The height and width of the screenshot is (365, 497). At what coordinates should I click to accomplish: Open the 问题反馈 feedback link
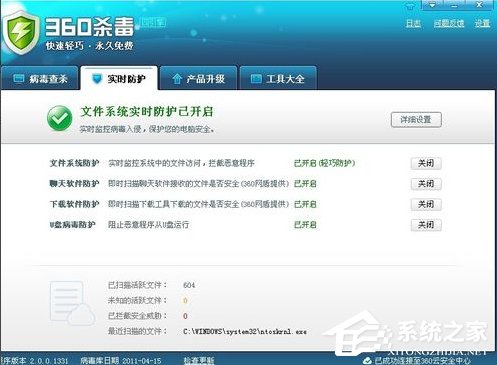click(449, 23)
